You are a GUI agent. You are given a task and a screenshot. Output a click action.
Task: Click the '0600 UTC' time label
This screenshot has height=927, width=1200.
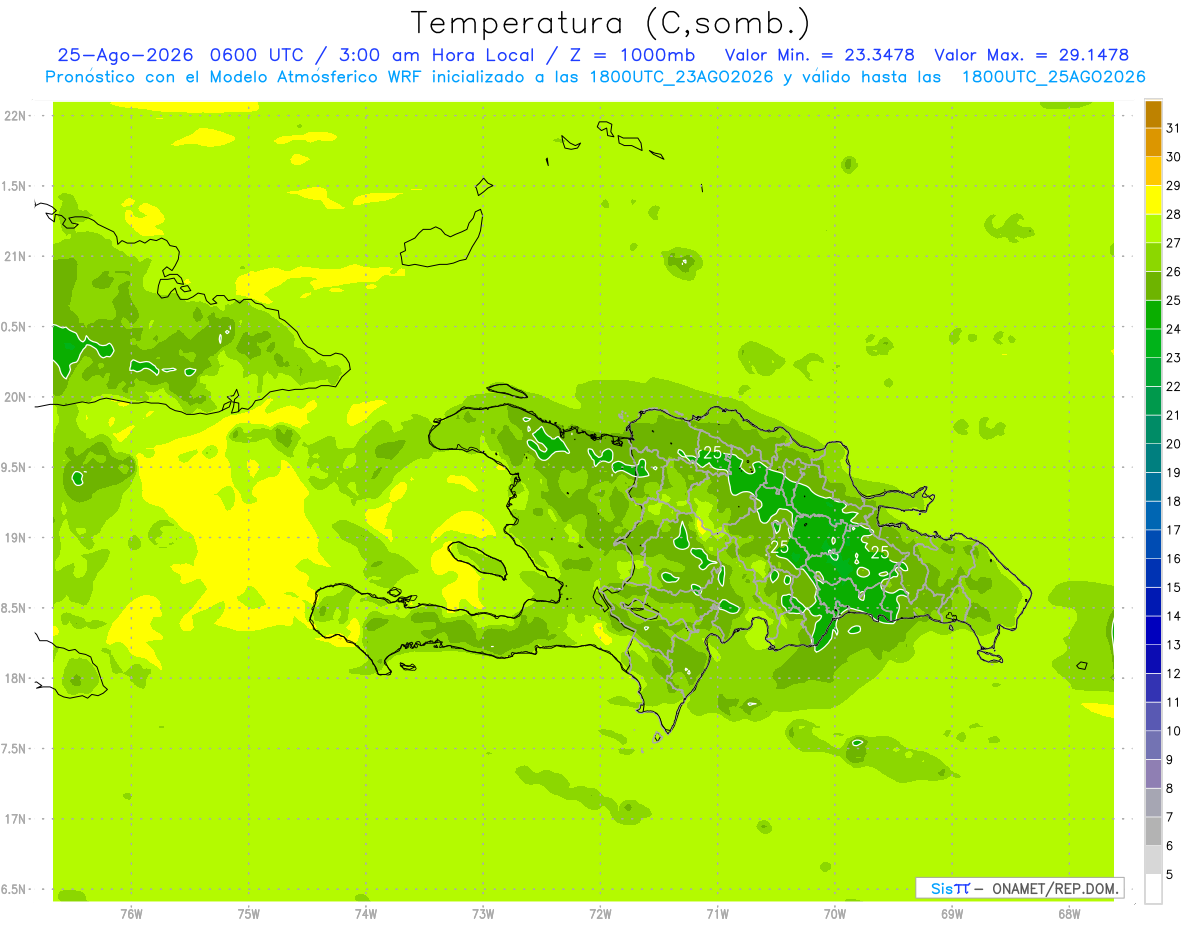[x=255, y=55]
